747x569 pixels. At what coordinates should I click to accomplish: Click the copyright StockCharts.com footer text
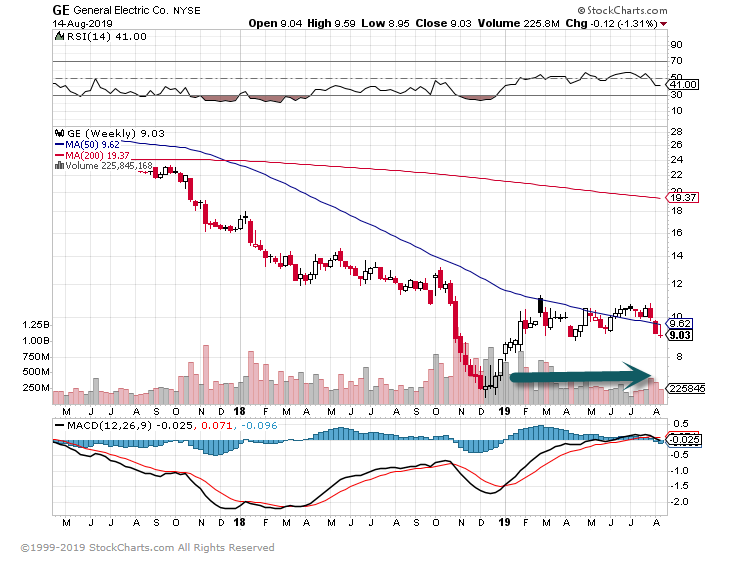(x=147, y=548)
